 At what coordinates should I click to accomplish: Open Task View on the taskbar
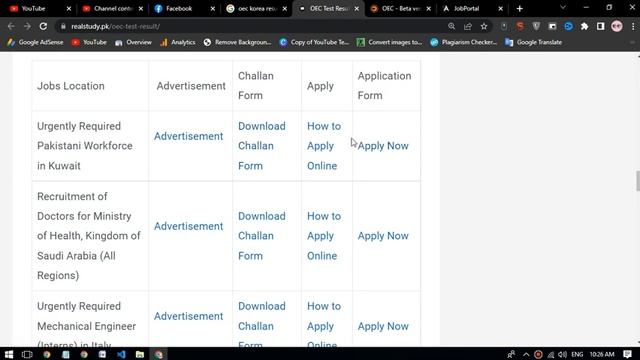pos(27,354)
